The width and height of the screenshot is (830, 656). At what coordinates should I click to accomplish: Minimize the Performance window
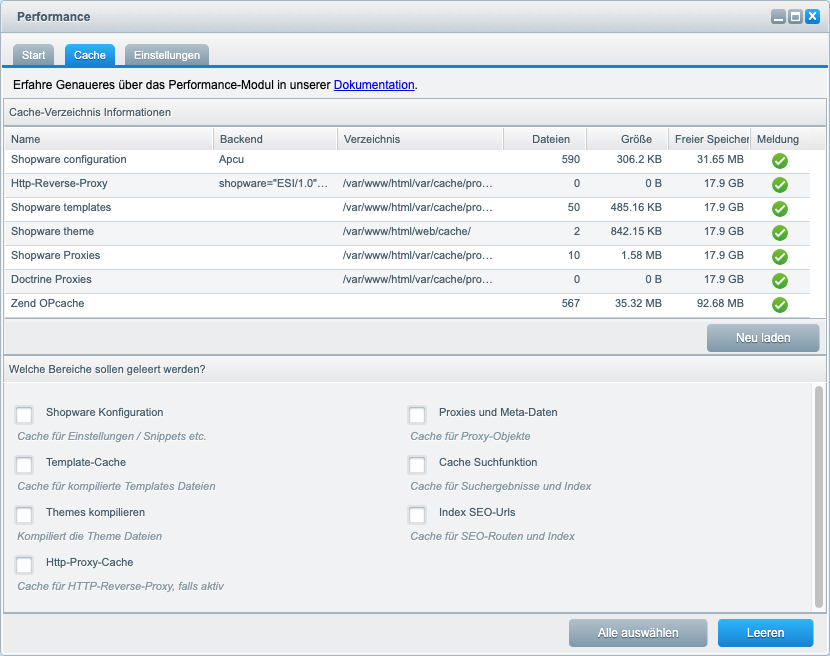(x=778, y=17)
